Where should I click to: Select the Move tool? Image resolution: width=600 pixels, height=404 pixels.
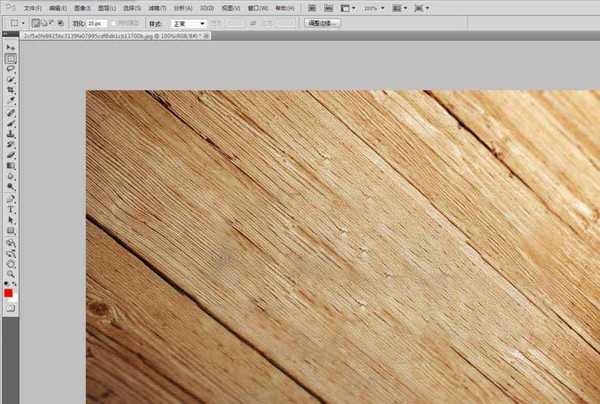(11, 48)
